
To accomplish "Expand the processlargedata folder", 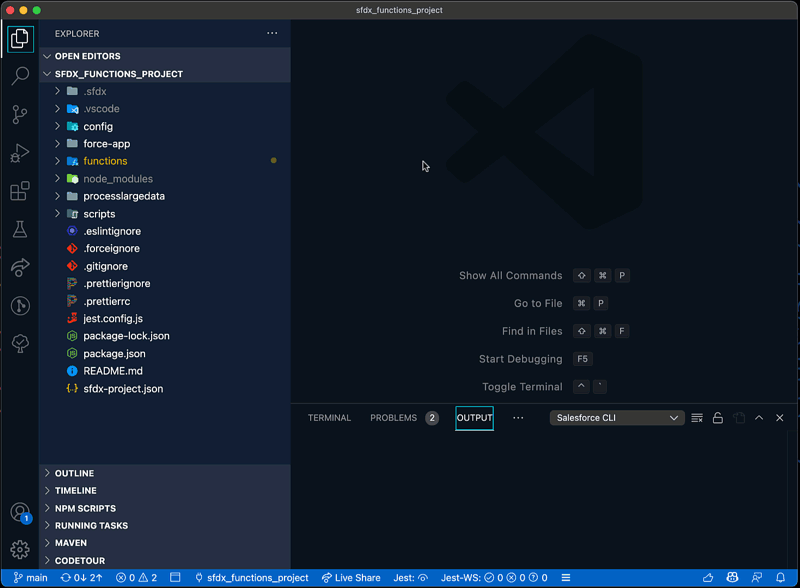I will (x=165, y=197).
